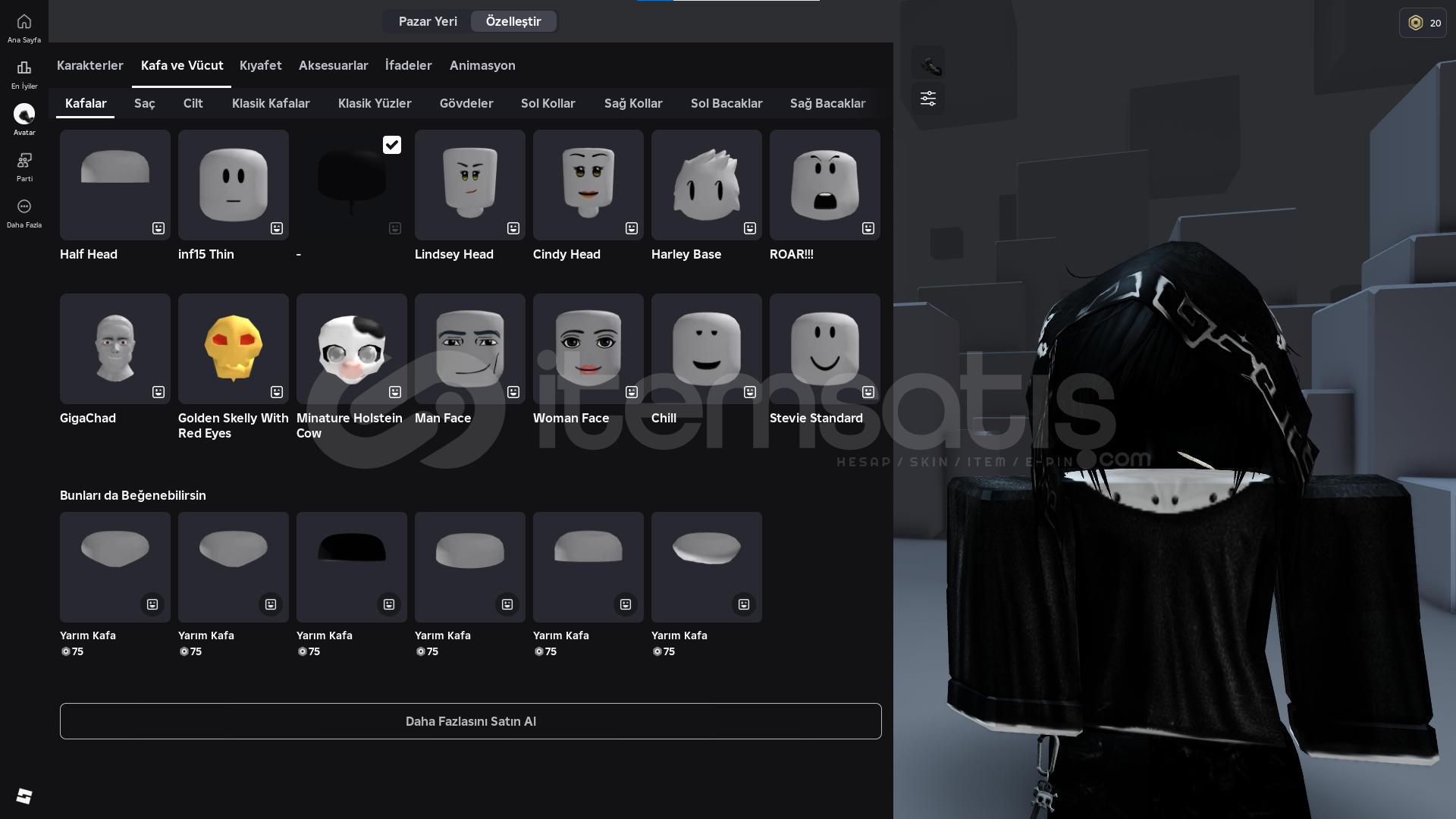Equip the ROAR!!! head thumbnail
Viewport: 1456px width, 819px height.
click(x=825, y=185)
